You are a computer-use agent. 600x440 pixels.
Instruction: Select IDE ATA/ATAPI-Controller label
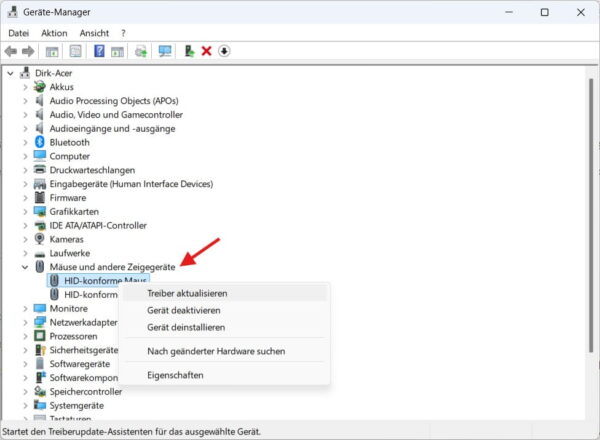(98, 225)
